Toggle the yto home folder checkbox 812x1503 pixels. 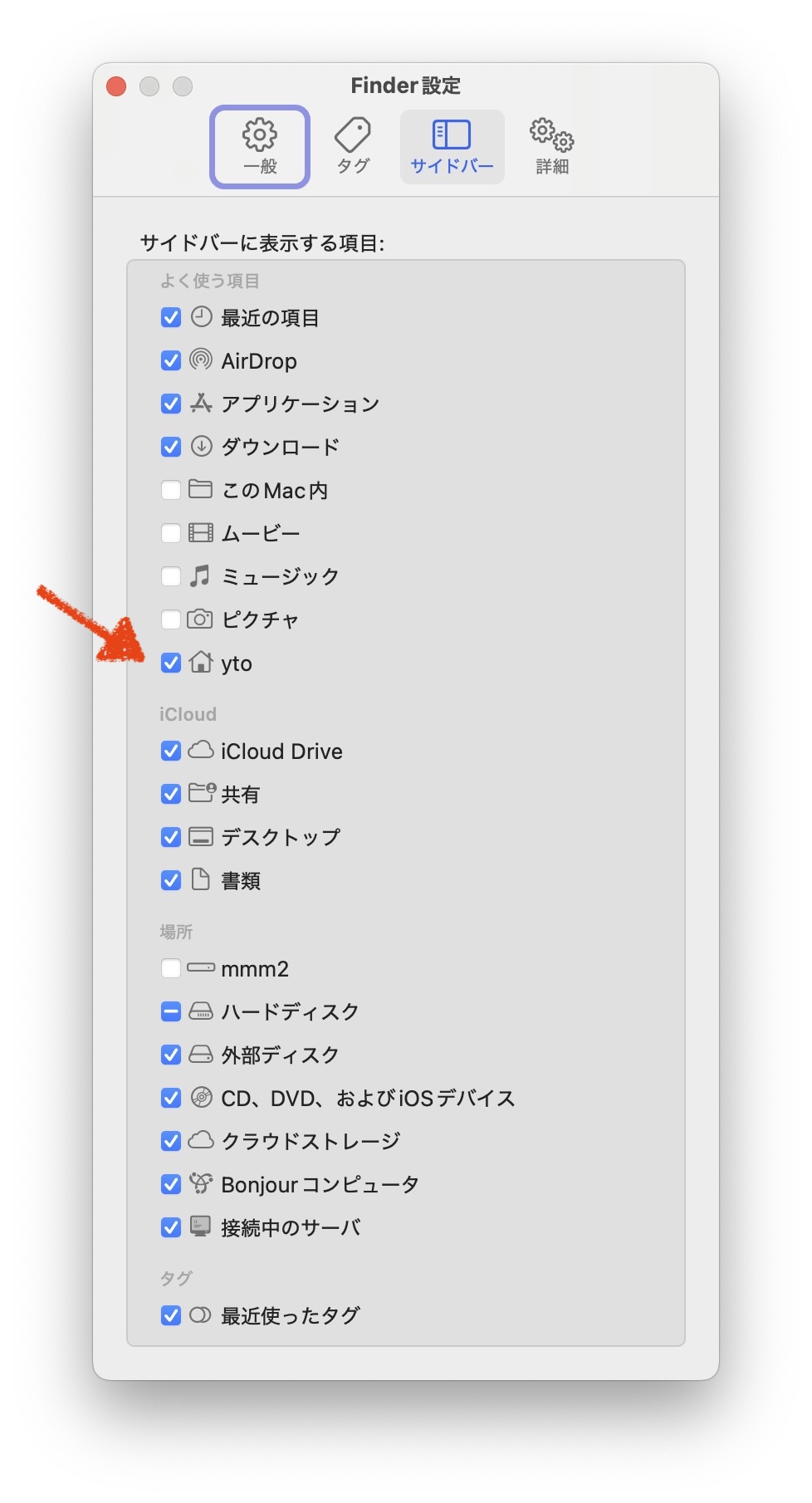click(x=171, y=663)
